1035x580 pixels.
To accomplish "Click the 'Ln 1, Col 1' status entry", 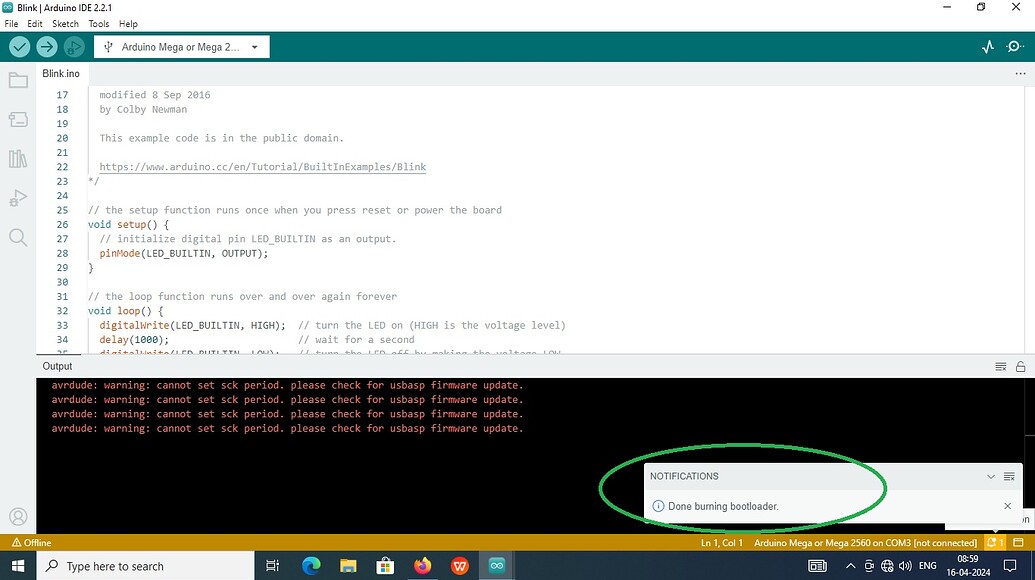I will pos(721,542).
